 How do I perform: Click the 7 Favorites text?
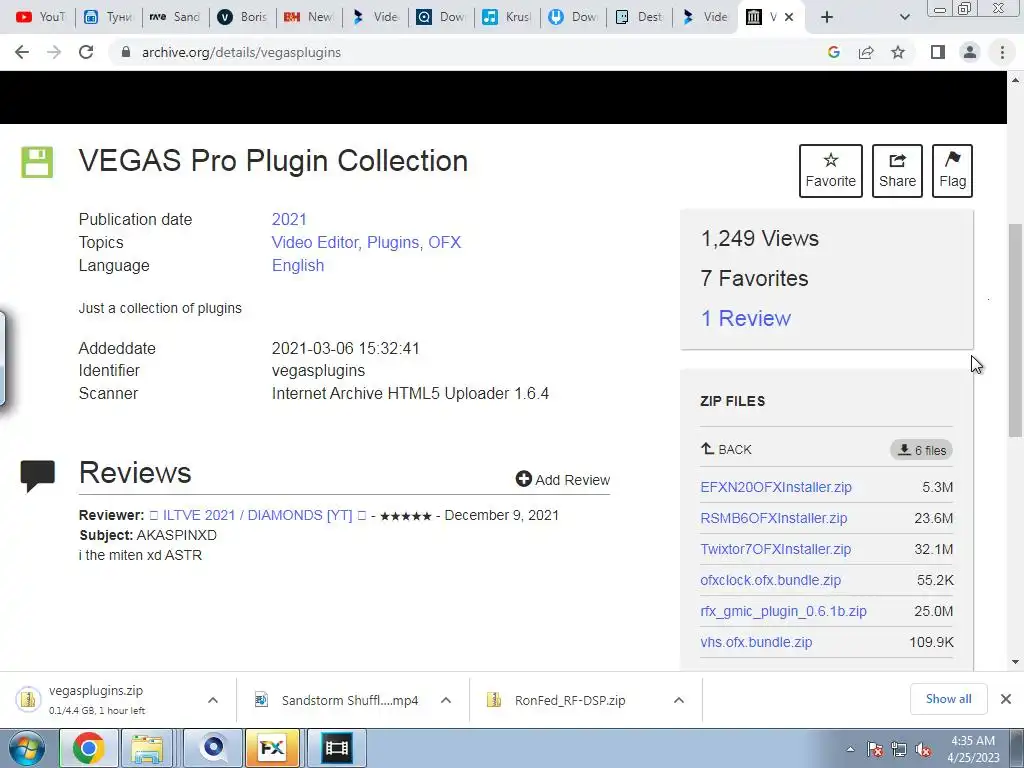coord(754,278)
